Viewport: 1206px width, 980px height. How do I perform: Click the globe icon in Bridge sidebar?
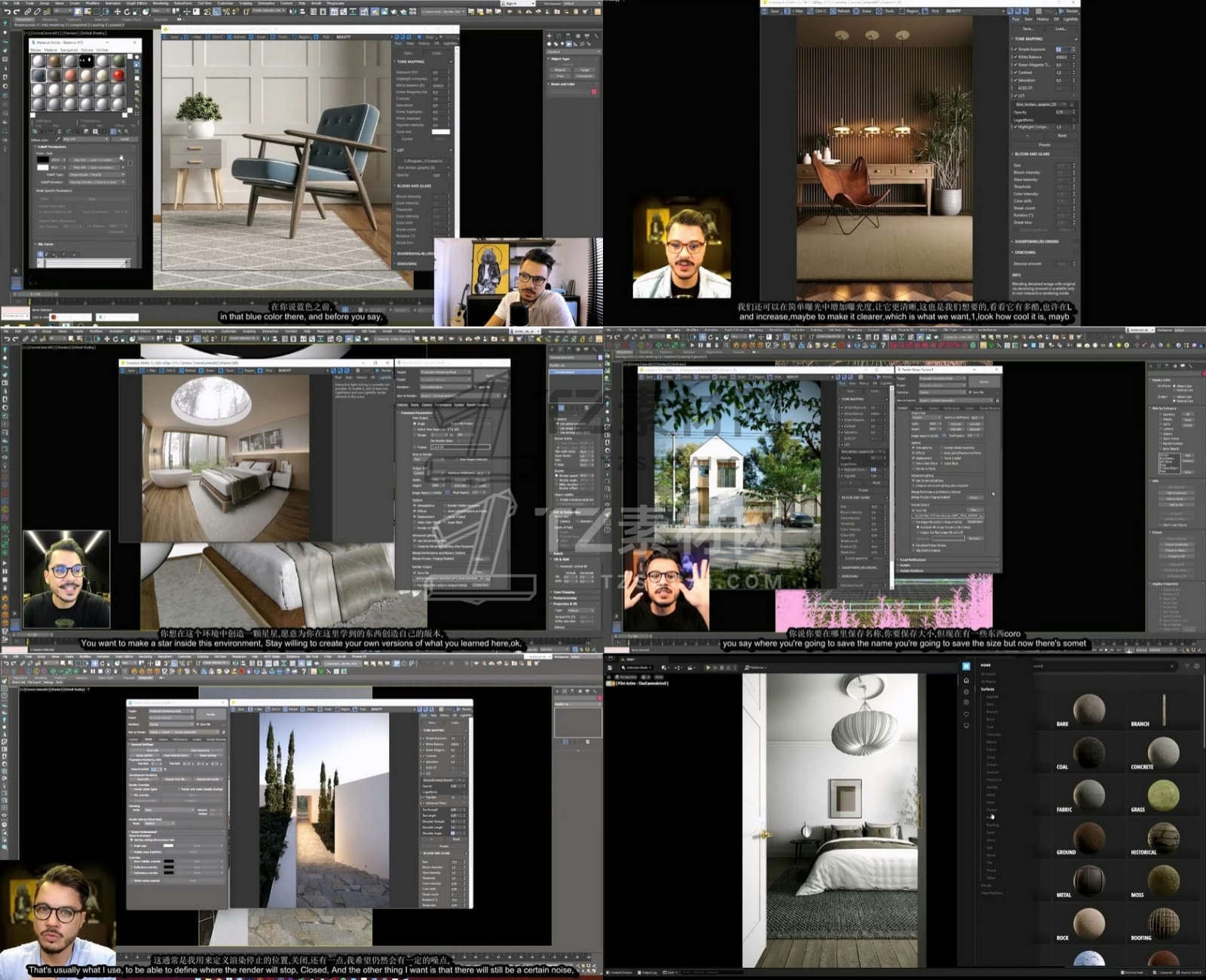tap(966, 691)
